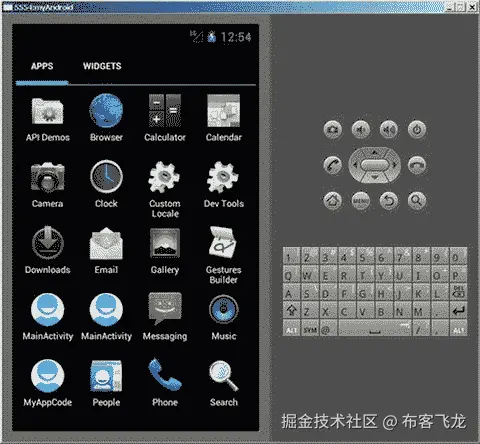Open Custom Locale app
This screenshot has height=444, width=480.
tap(165, 189)
